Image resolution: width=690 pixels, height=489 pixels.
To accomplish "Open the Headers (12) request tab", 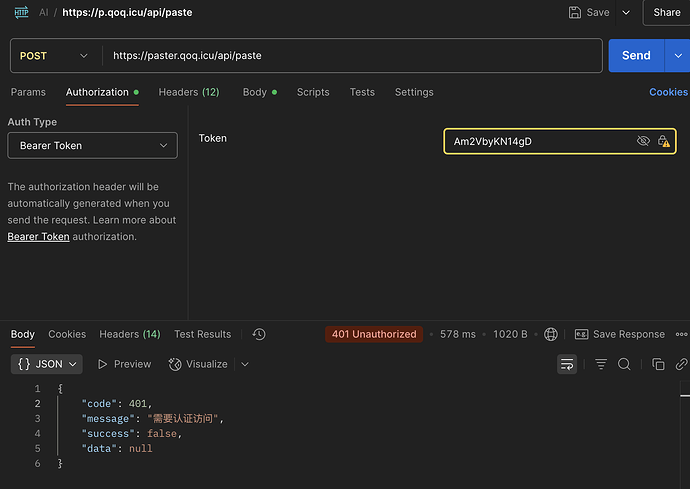I will [189, 92].
